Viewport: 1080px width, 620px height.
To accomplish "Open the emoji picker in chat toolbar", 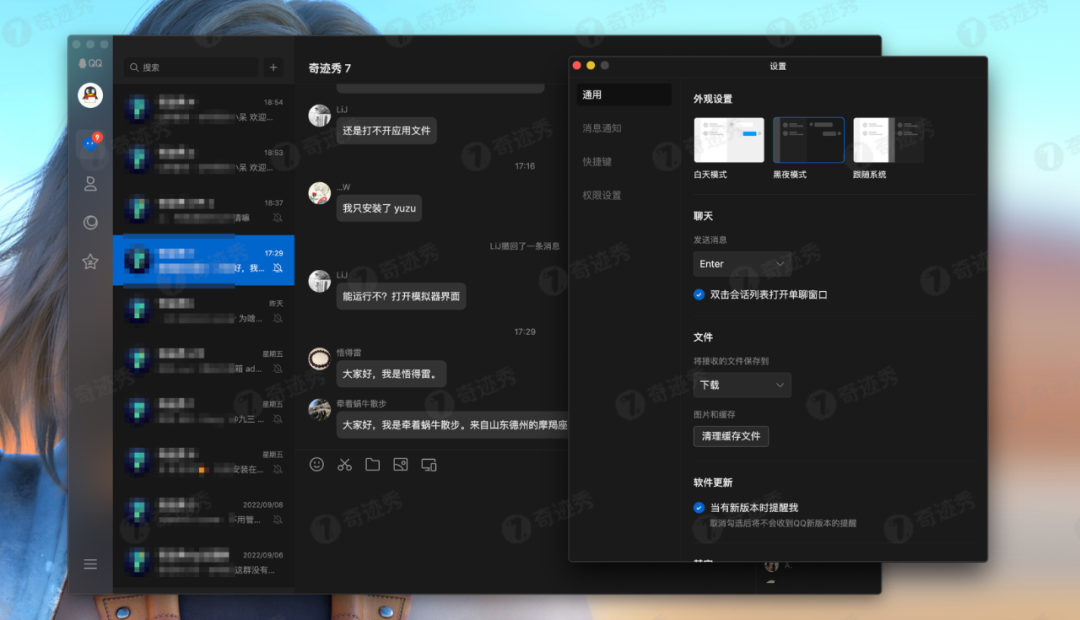I will point(317,464).
